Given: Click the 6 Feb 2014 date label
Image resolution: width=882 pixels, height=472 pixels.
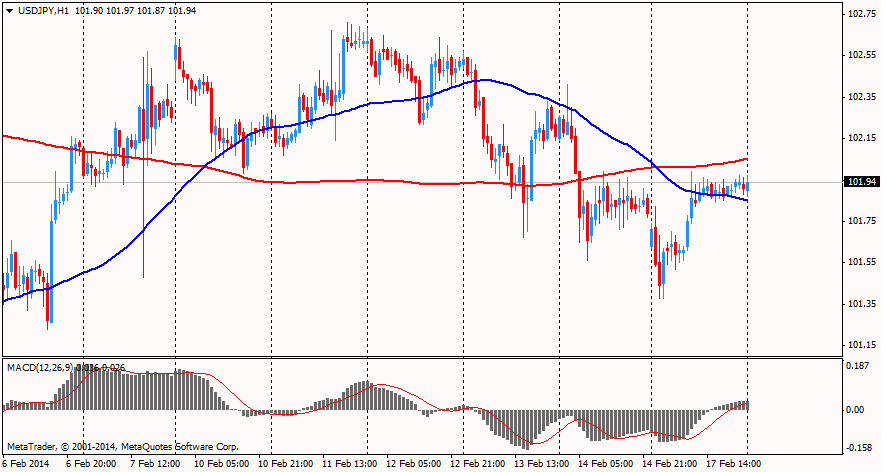Looking at the screenshot, I should (x=26, y=464).
